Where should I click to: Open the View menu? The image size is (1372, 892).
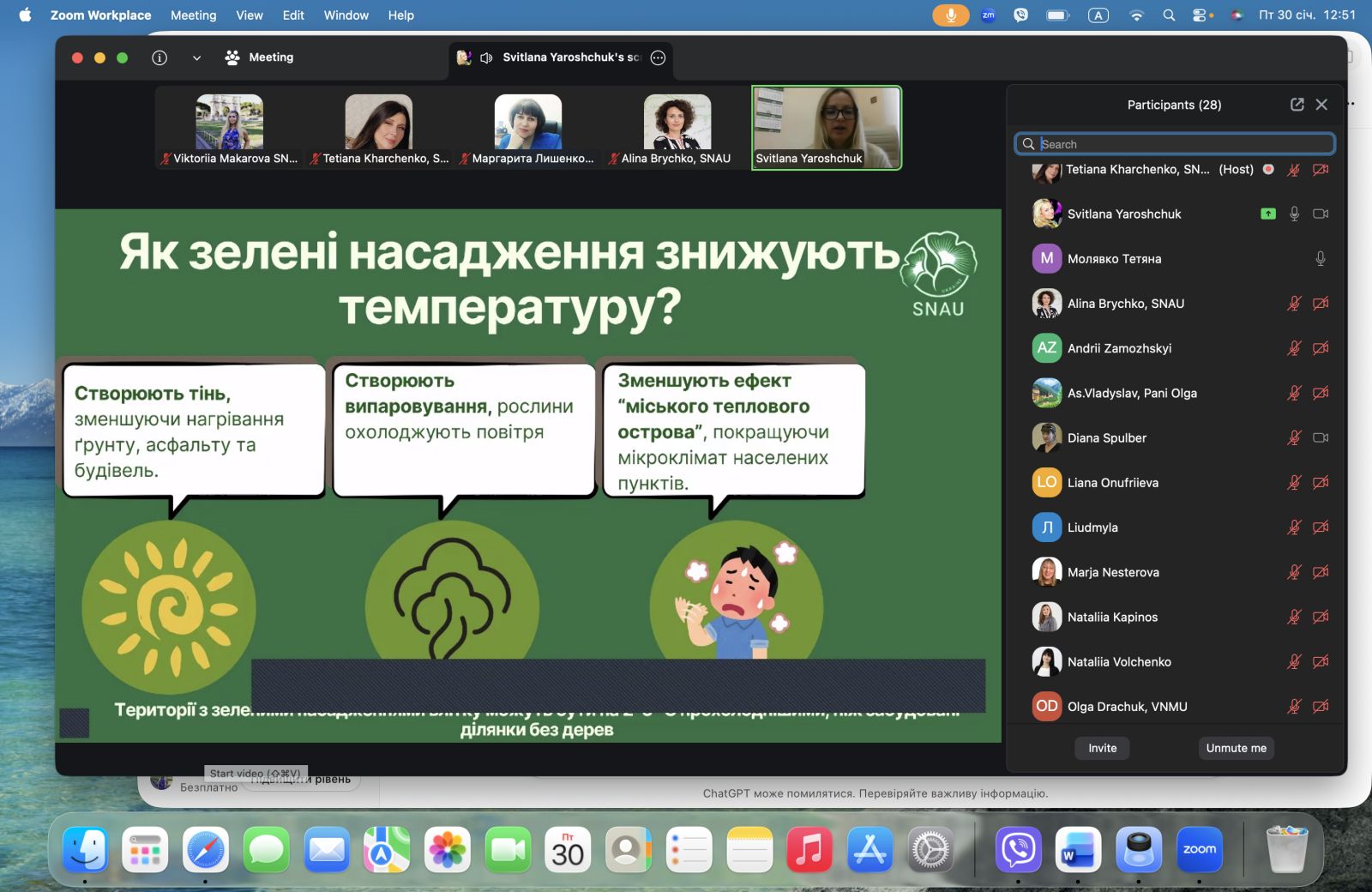[250, 15]
